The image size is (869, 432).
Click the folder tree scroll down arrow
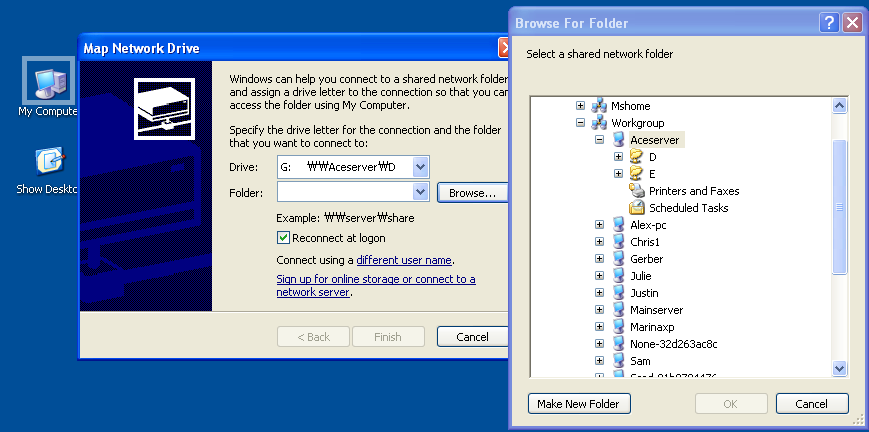839,368
